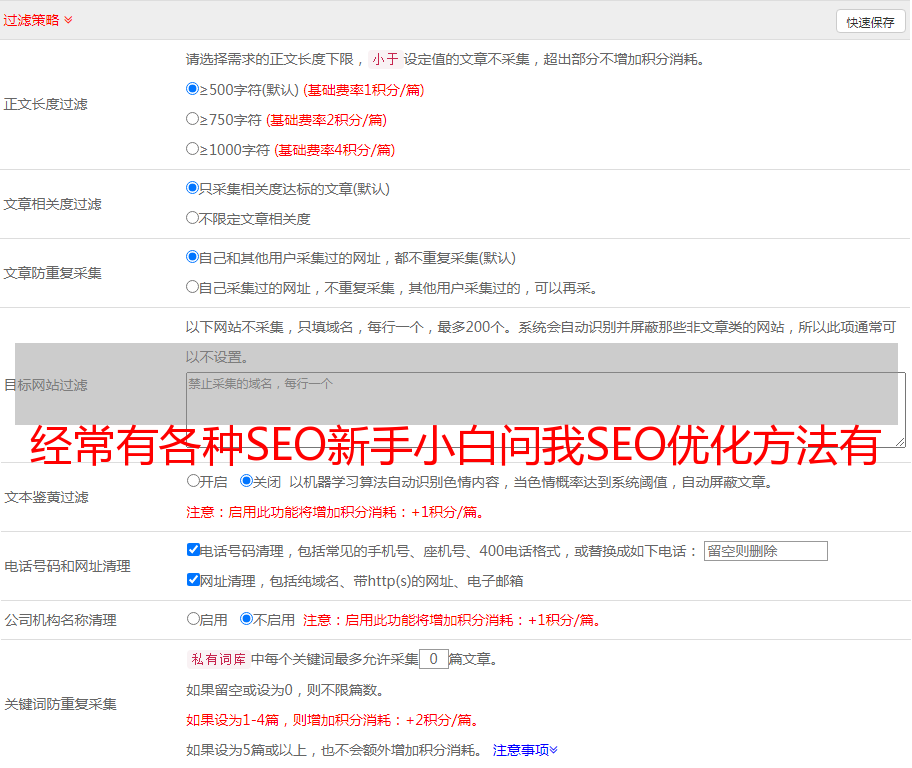The width and height of the screenshot is (912, 768).
Task: Click the 快速保存 button
Action: coord(870,22)
